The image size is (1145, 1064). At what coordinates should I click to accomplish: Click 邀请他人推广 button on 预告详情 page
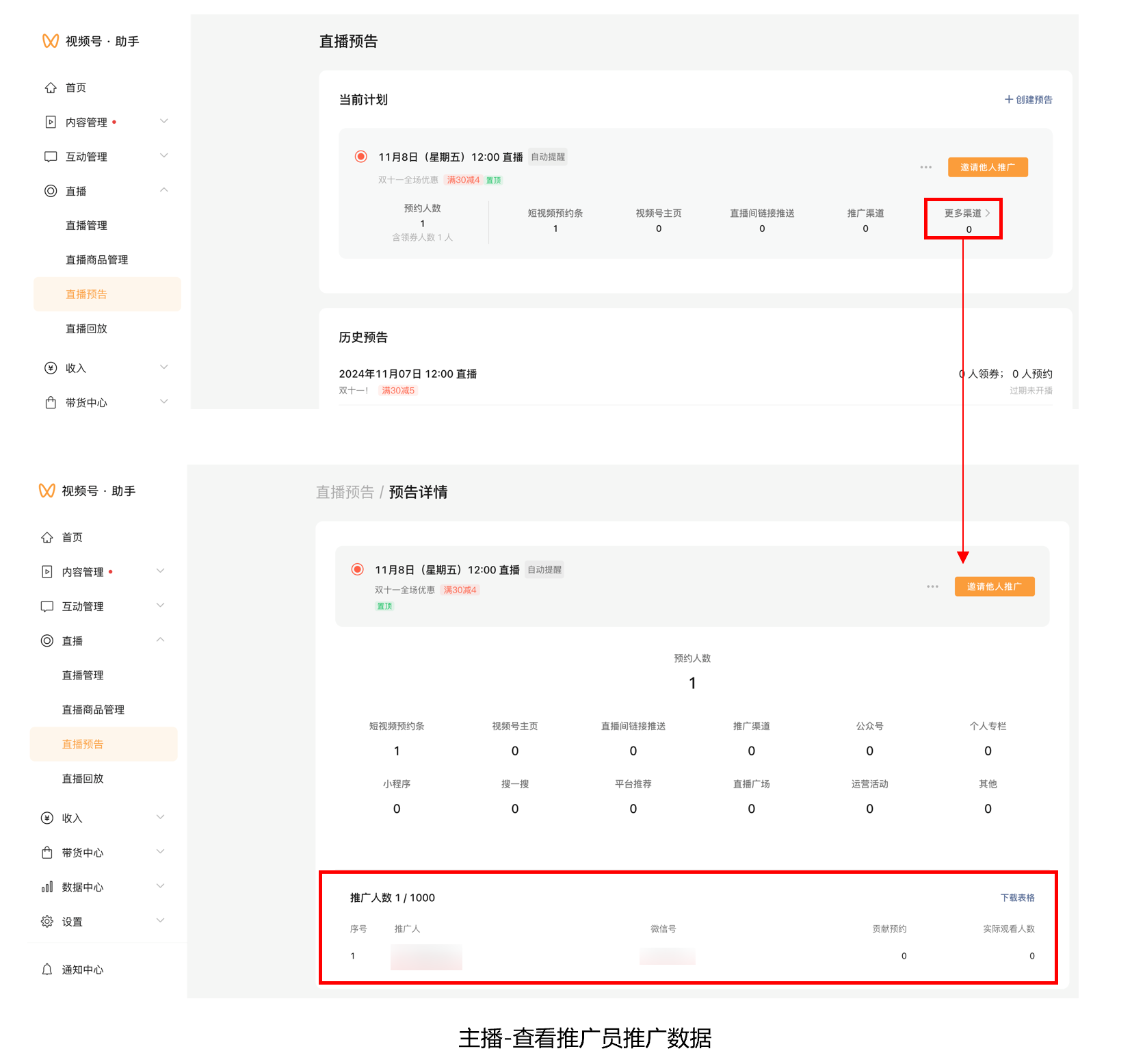coord(994,587)
